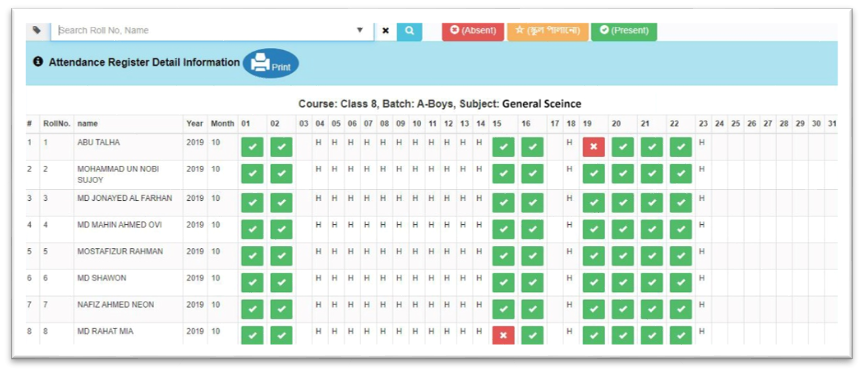Viewport: 863px width, 373px height.
Task: Select the red Absent status button
Action: [x=473, y=31]
